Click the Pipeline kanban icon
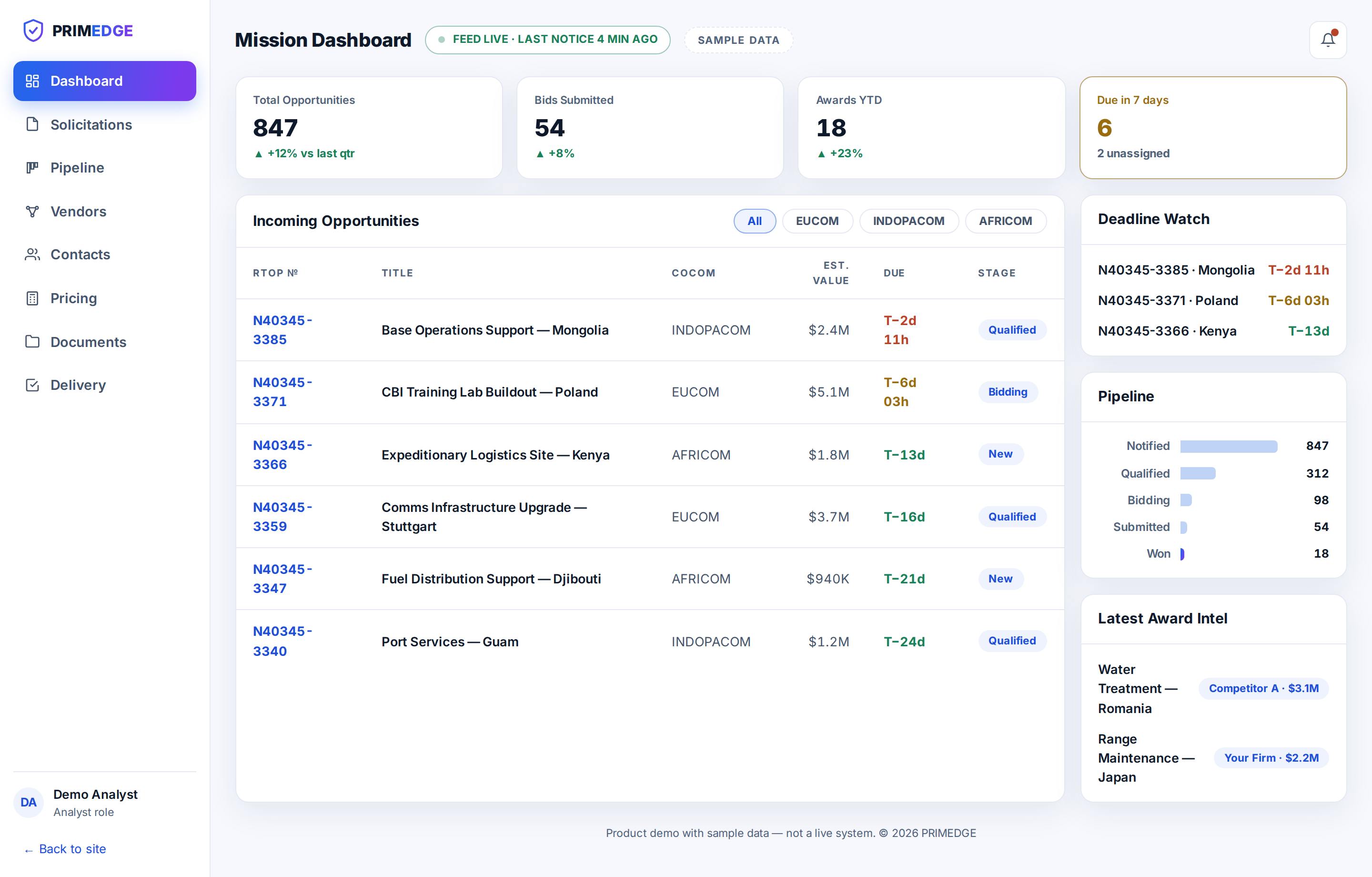The image size is (1372, 877). coord(32,168)
